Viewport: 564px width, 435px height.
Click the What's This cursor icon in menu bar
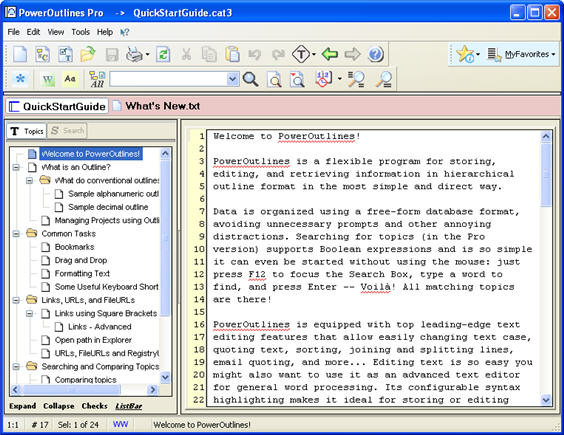(x=124, y=32)
